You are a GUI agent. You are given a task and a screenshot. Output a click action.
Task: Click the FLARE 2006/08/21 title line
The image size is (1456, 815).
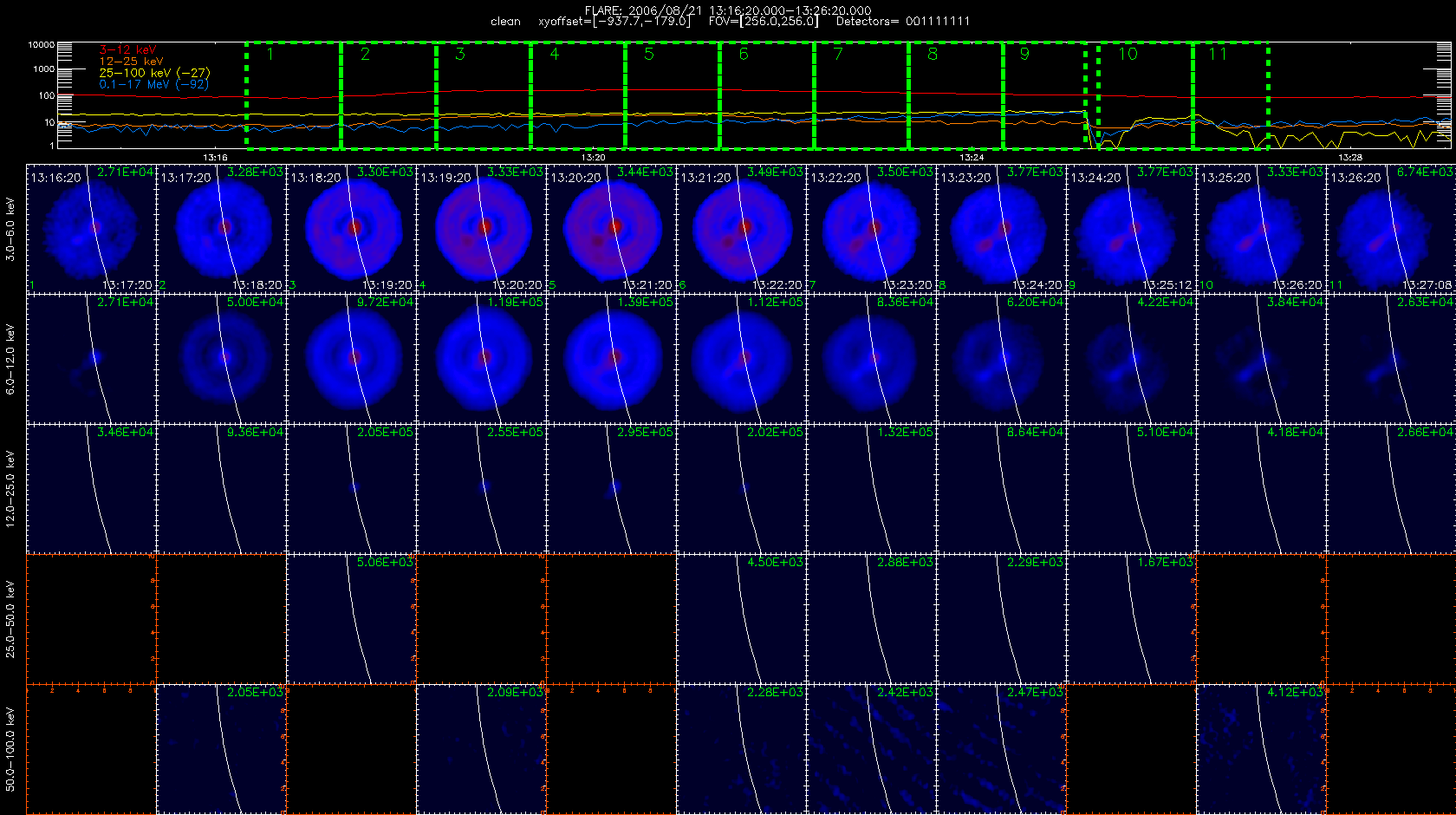pos(728,10)
